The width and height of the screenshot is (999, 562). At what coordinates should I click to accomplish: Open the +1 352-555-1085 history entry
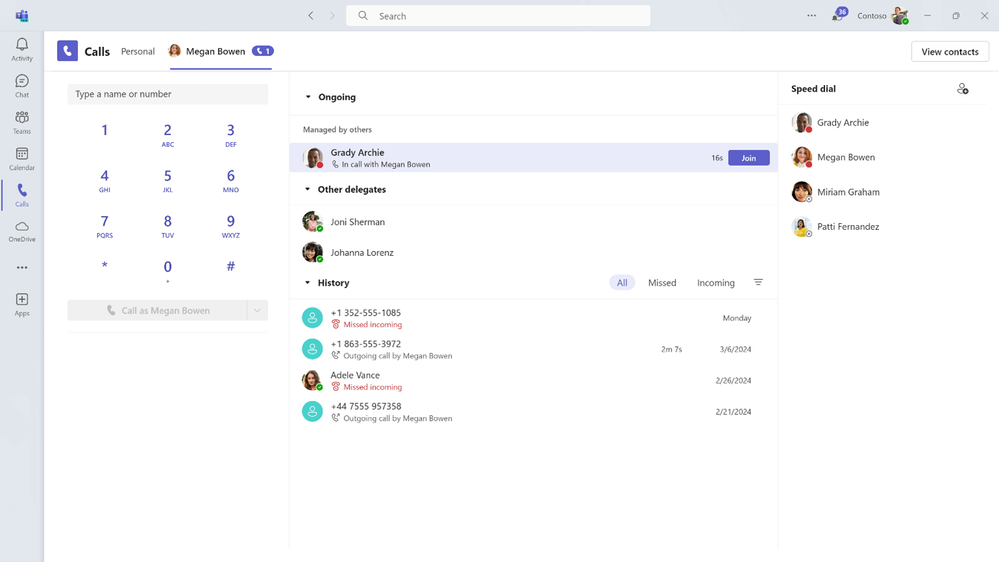(533, 317)
